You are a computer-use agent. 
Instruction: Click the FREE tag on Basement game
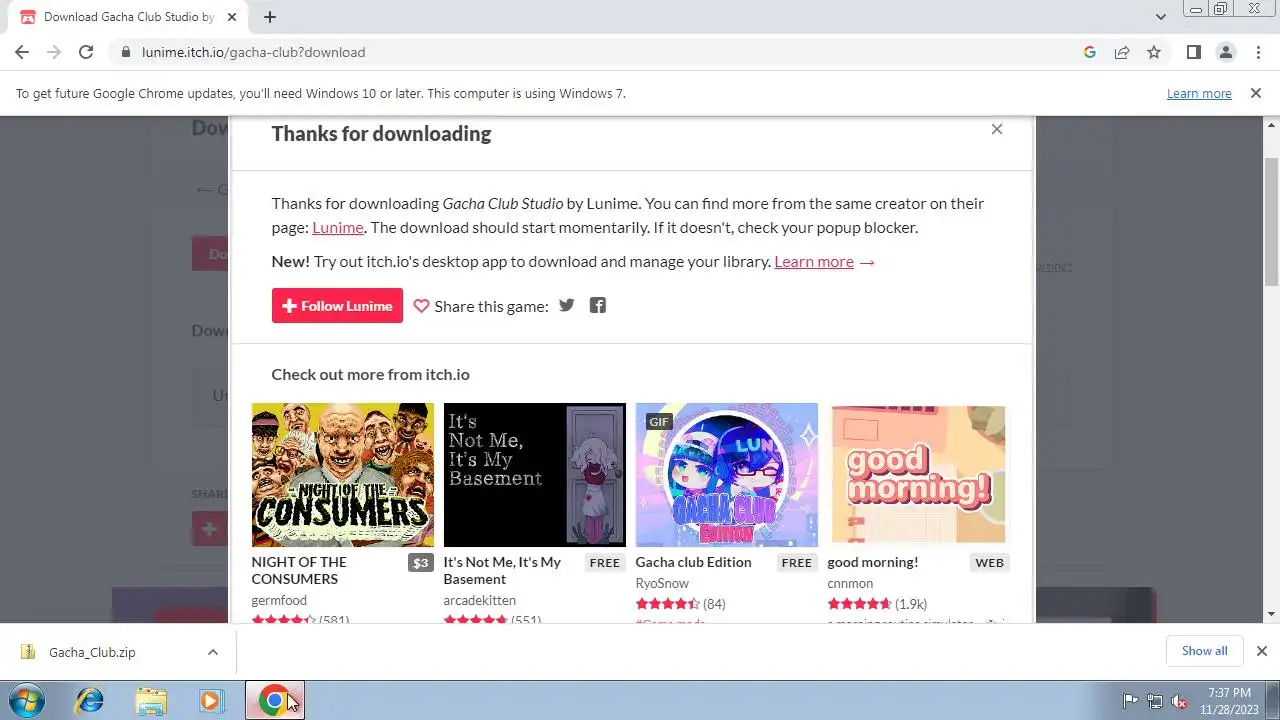605,563
